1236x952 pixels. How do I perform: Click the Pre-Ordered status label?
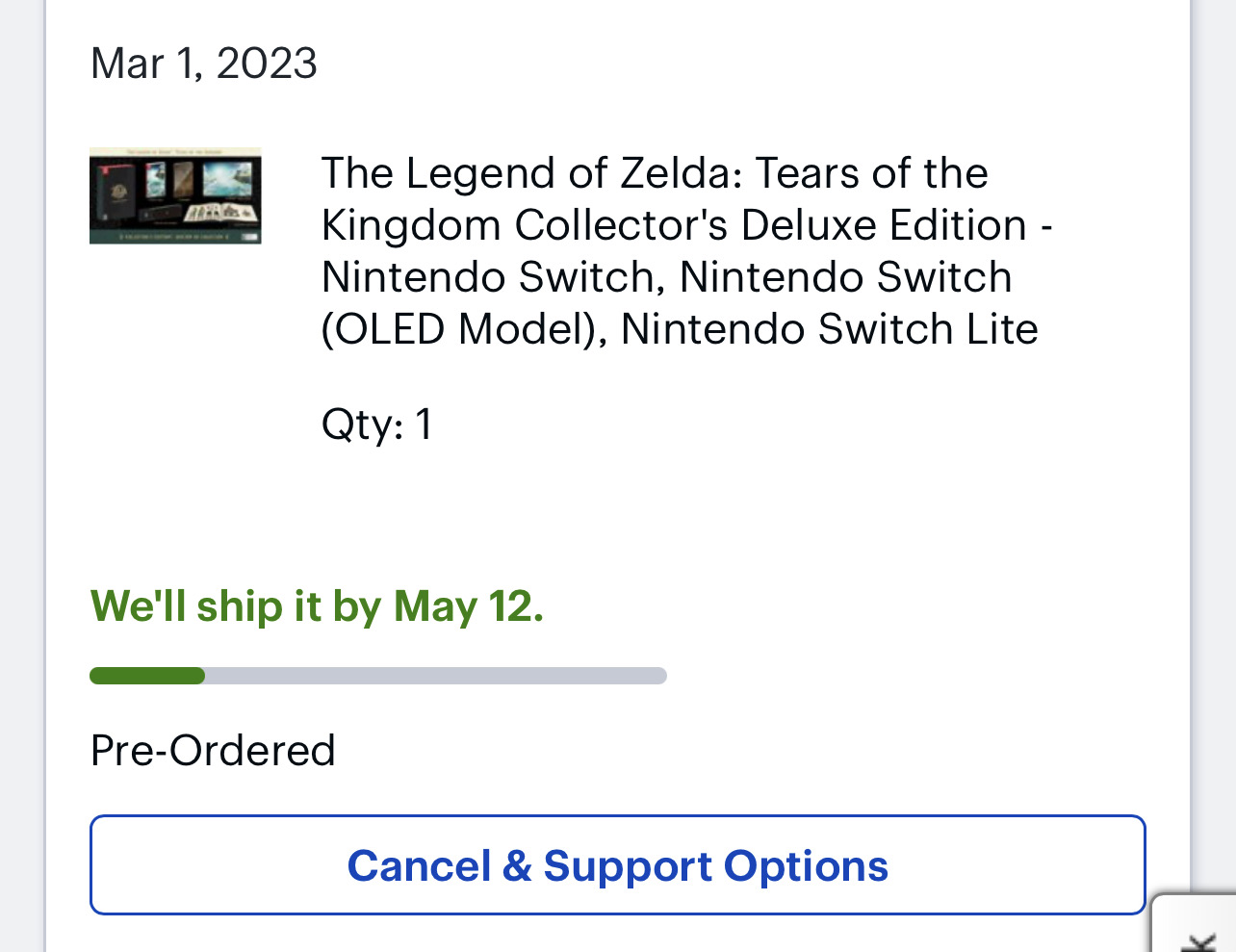(x=213, y=751)
